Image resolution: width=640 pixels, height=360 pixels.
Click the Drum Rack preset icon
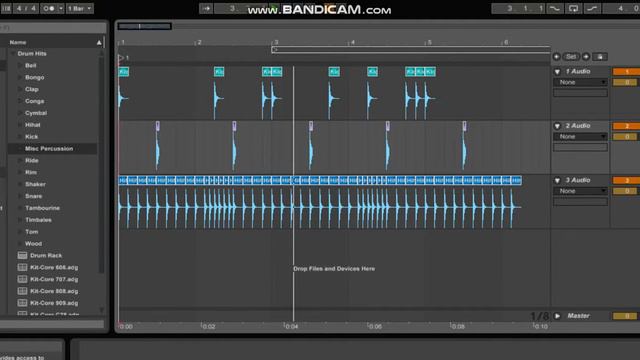click(22, 256)
